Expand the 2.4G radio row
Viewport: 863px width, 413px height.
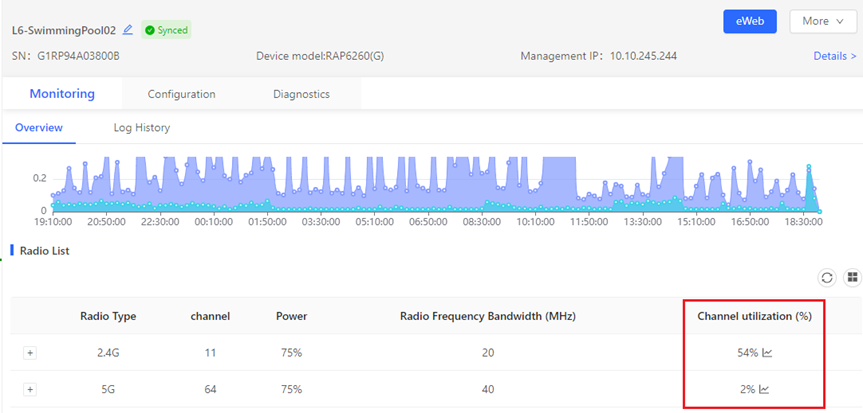click(30, 353)
